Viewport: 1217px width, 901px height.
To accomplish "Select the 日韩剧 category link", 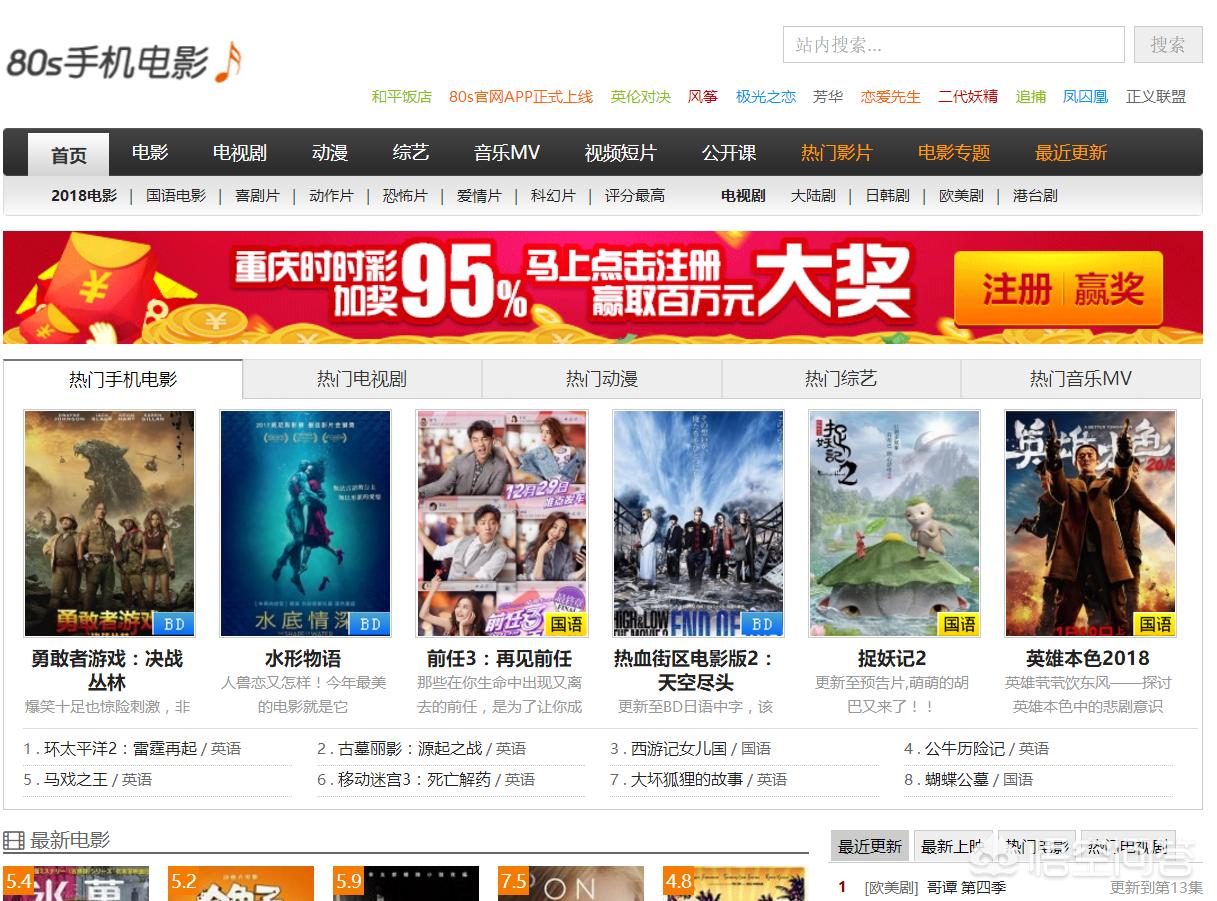I will [x=887, y=196].
